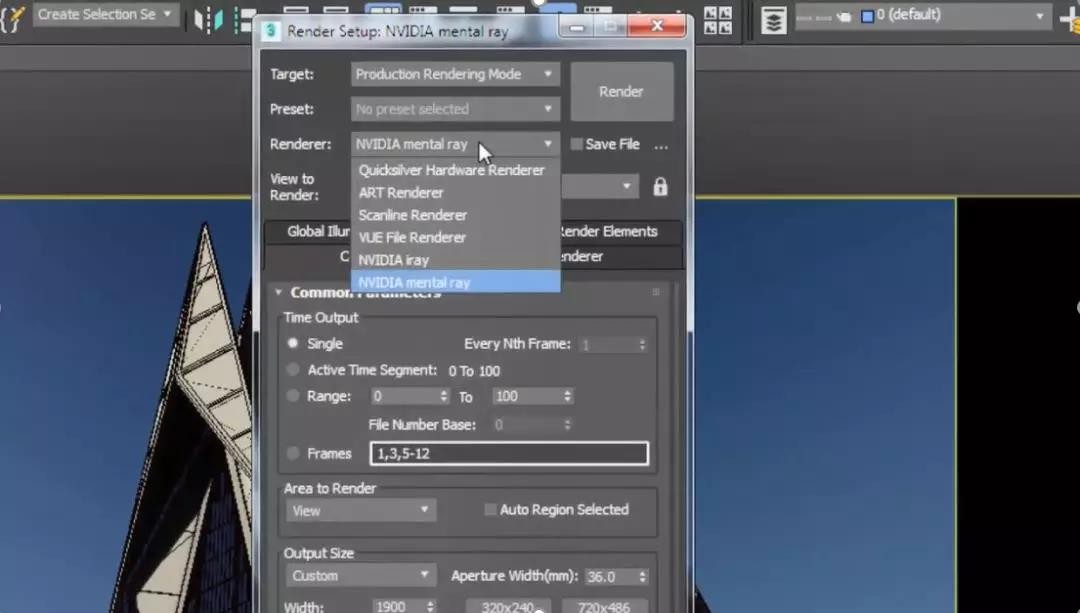Minimize the Render Setup dialog

pos(577,27)
